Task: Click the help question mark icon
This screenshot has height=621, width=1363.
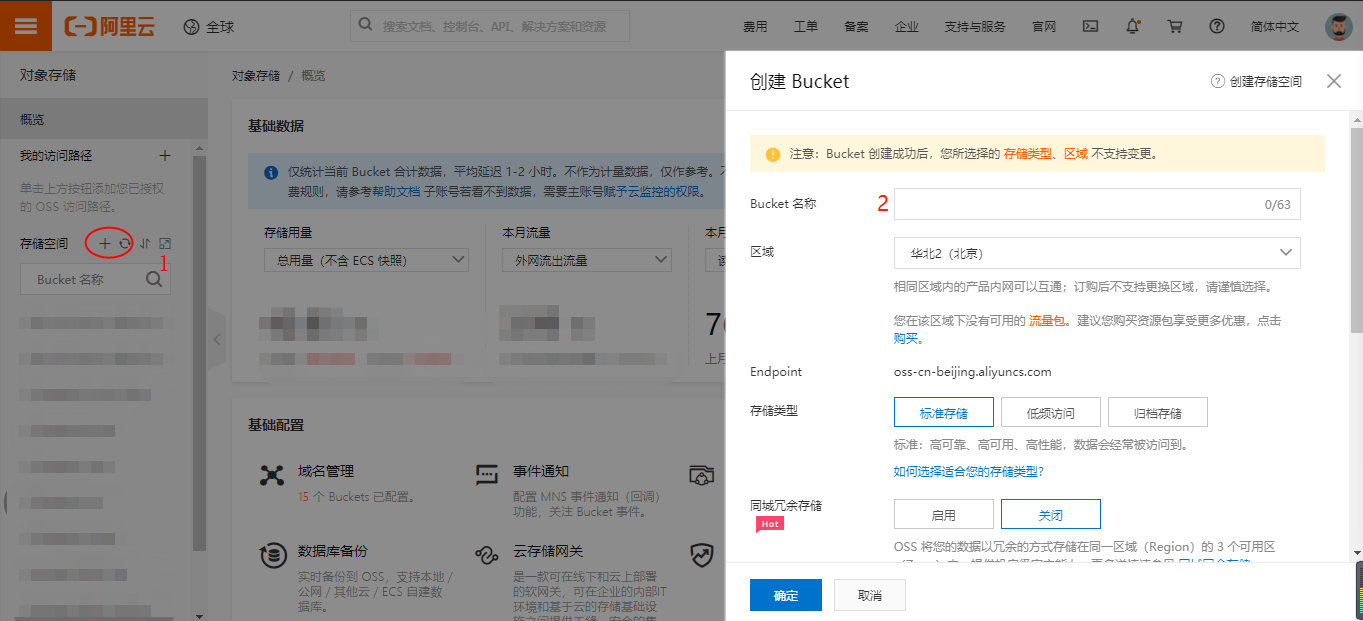Action: 1216,27
